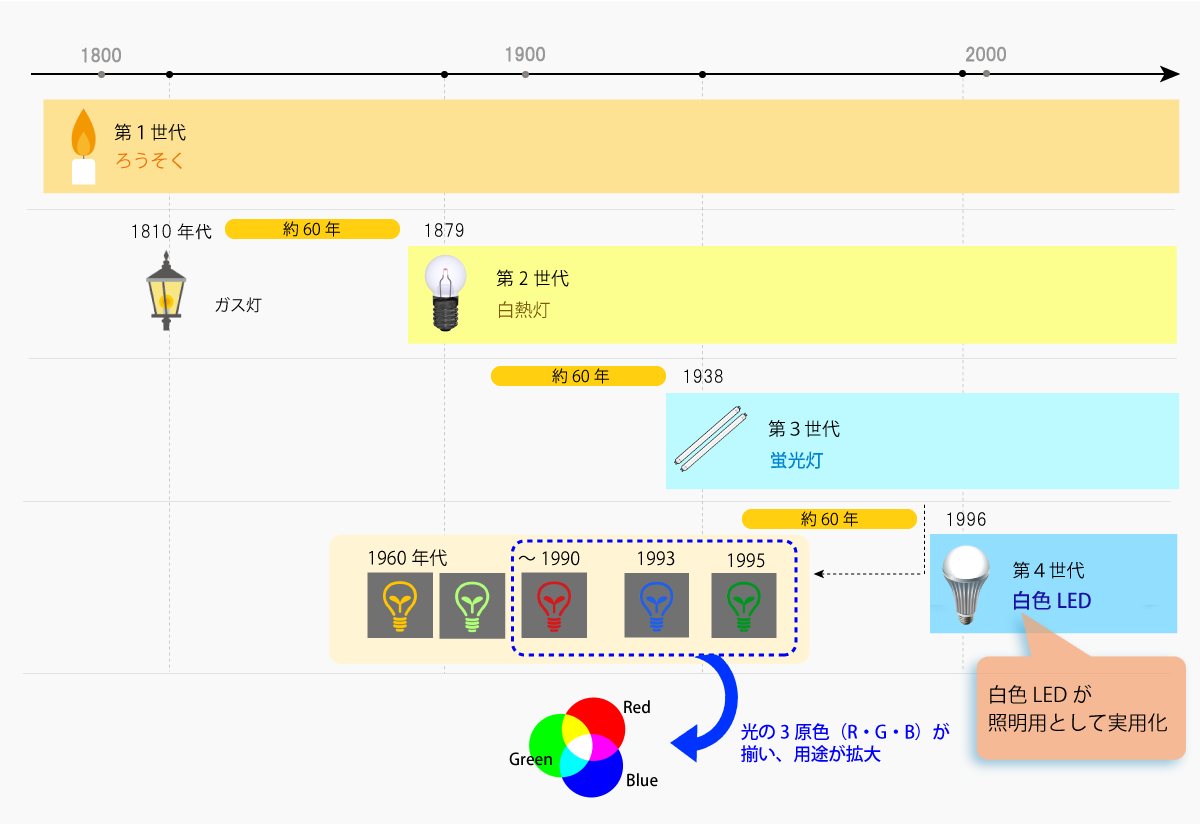Click the 第３世代 label
Image resolution: width=1200 pixels, height=824 pixels.
click(804, 429)
